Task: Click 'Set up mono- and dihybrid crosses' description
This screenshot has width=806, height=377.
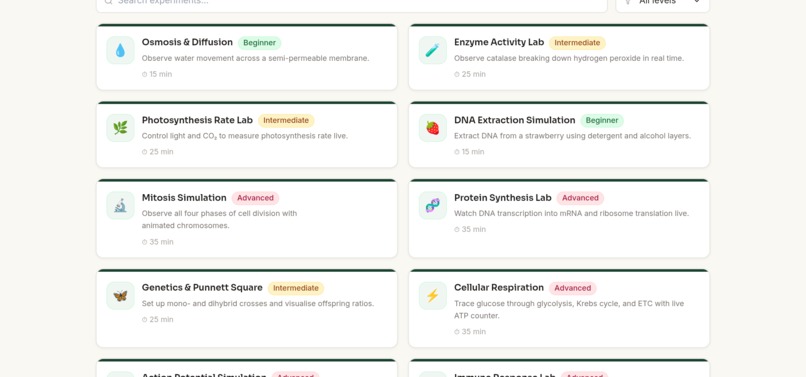Action: pos(258,303)
